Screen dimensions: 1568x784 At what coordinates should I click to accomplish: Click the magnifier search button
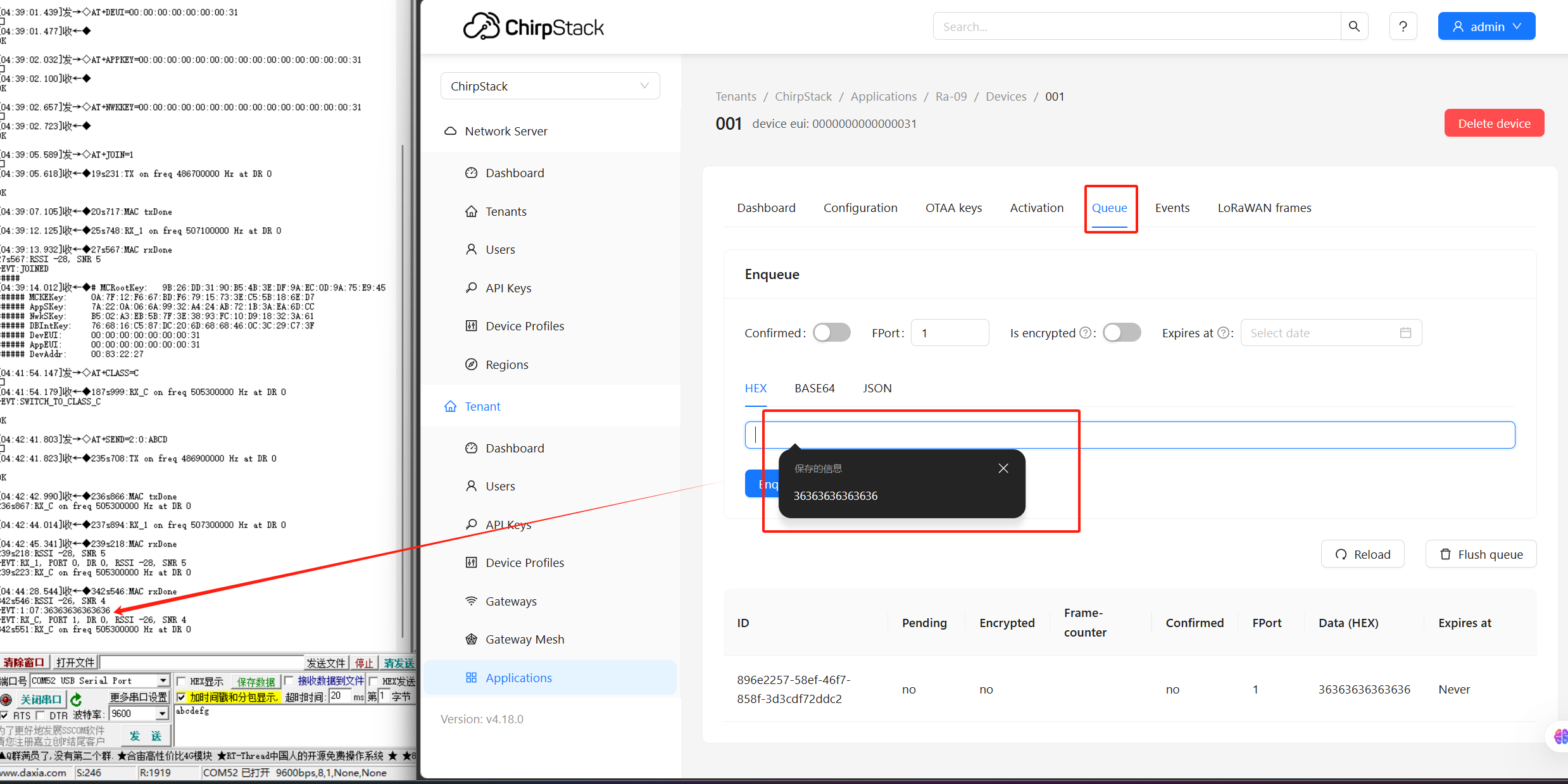coord(1354,27)
